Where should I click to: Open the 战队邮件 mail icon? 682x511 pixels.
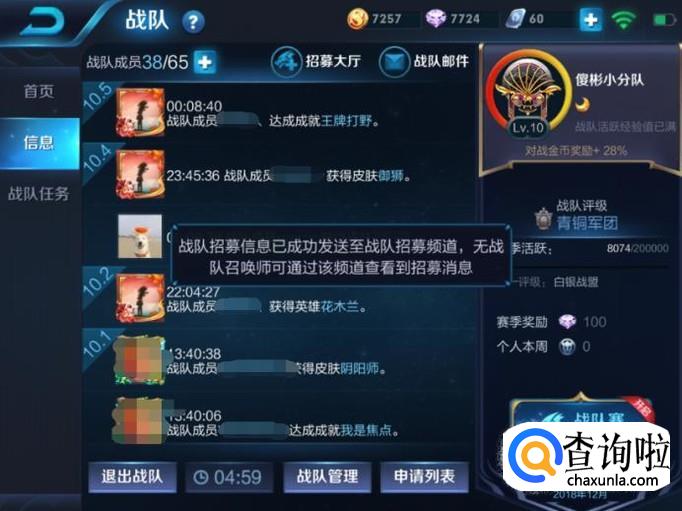coord(394,62)
